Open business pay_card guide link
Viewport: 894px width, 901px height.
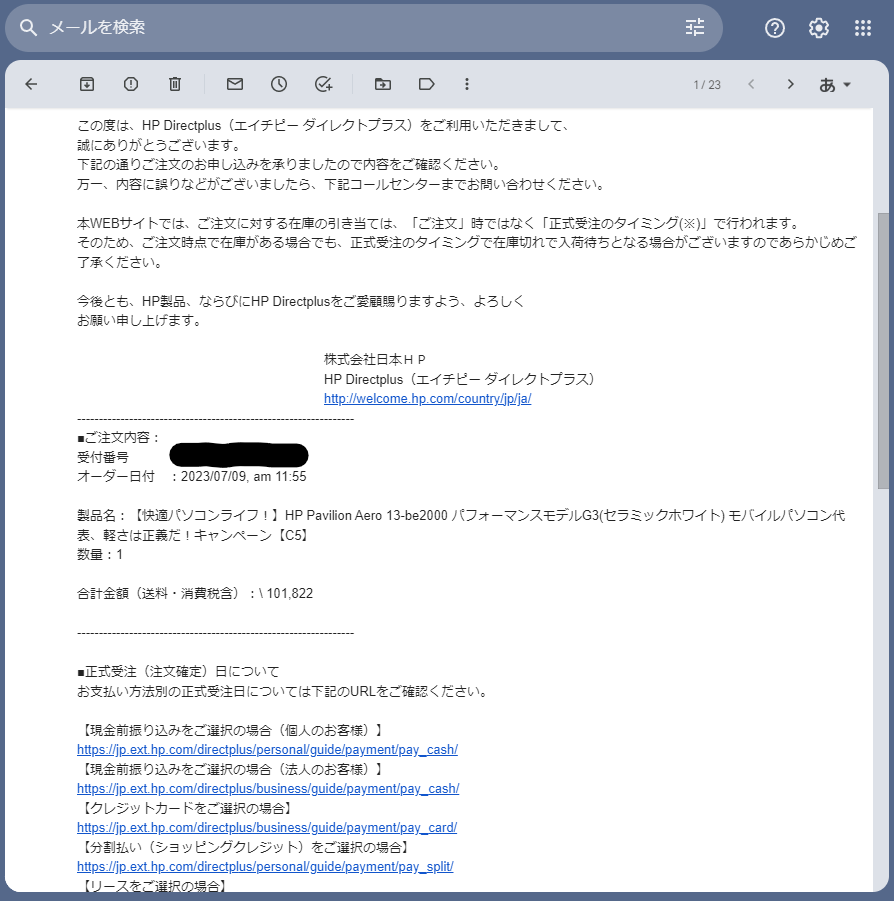click(x=267, y=828)
